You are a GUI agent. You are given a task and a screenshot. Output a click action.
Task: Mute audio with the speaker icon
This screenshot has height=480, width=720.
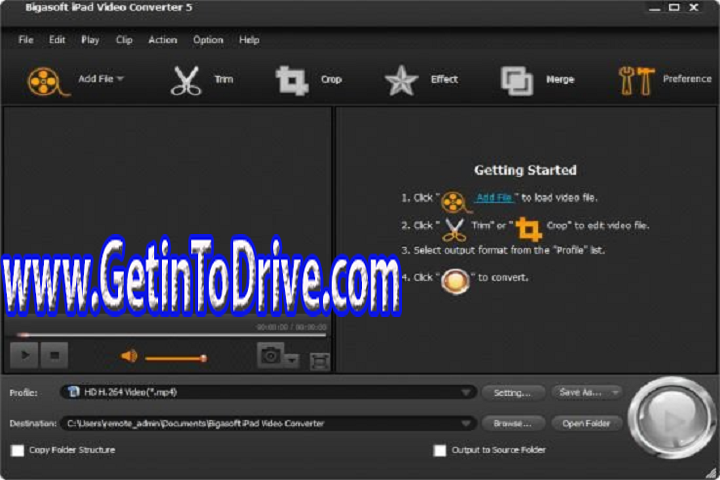129,356
